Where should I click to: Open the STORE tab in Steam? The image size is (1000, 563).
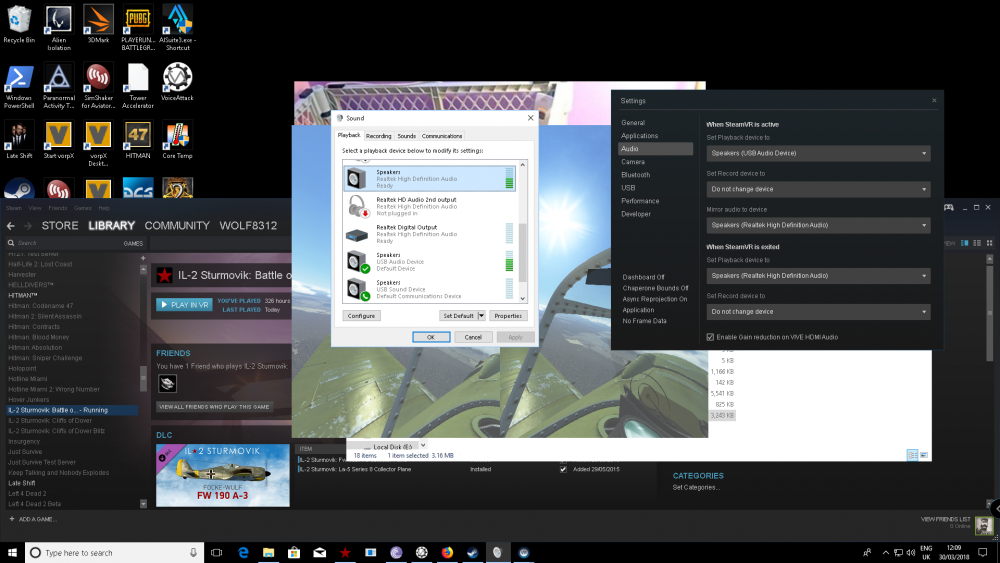[60, 226]
